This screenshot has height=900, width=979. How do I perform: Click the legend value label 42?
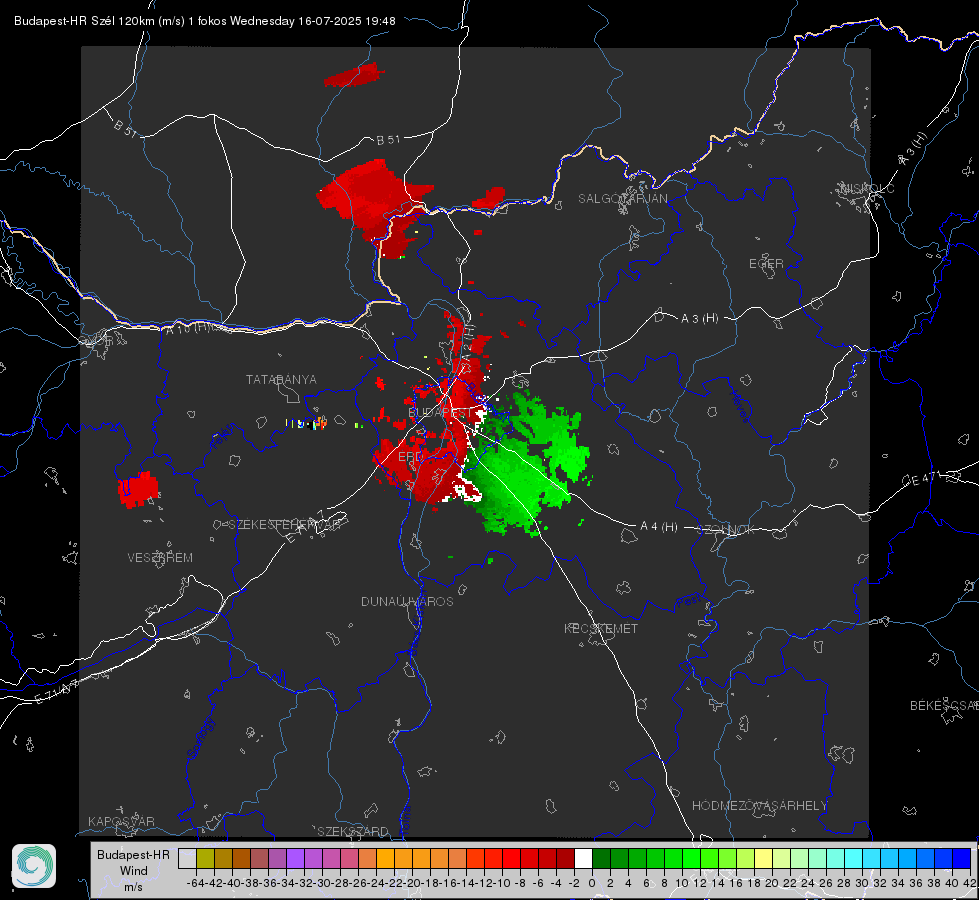pos(970,883)
